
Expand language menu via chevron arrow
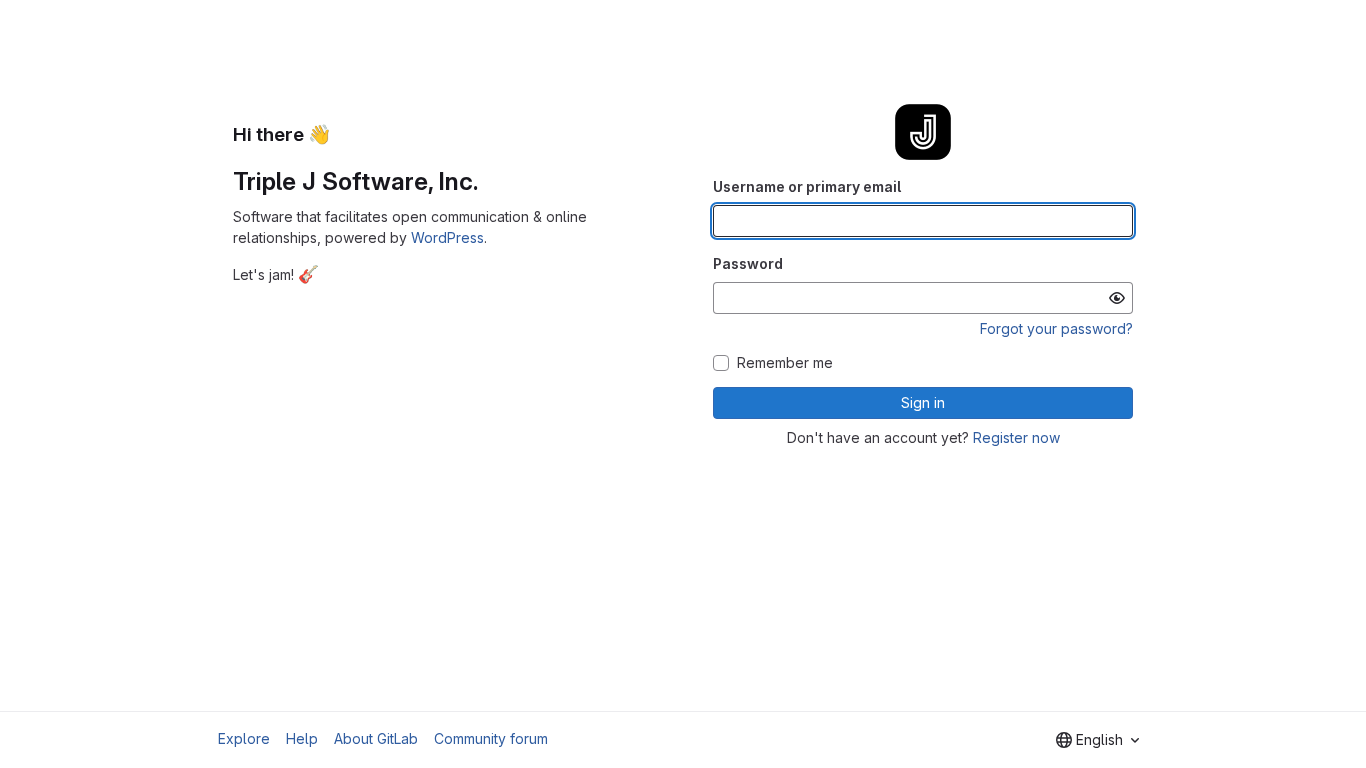coord(1135,740)
